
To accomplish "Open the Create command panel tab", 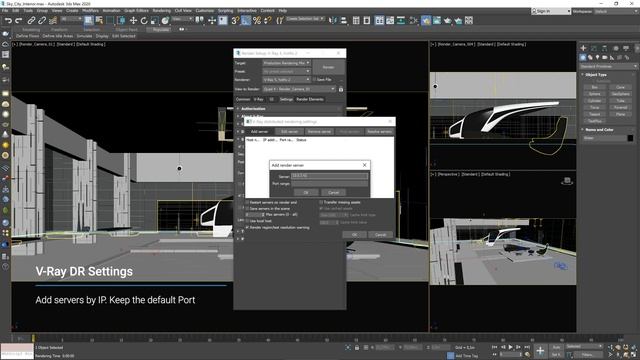I will point(583,48).
